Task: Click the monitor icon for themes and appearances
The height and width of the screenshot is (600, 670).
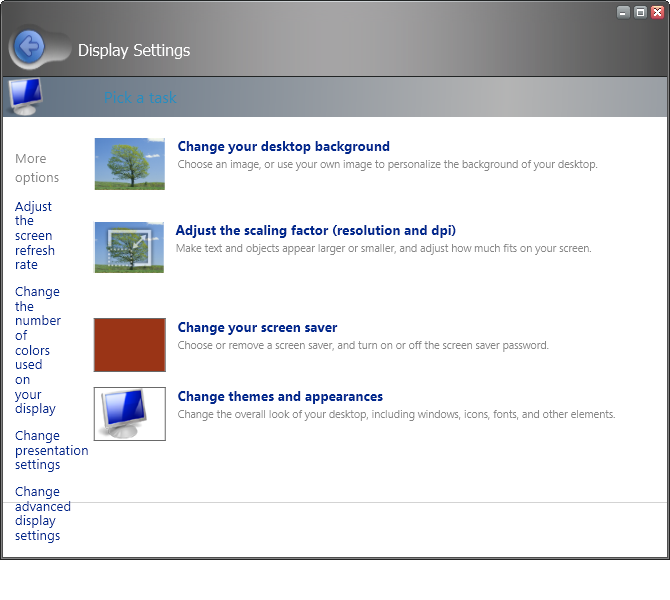Action: point(129,413)
